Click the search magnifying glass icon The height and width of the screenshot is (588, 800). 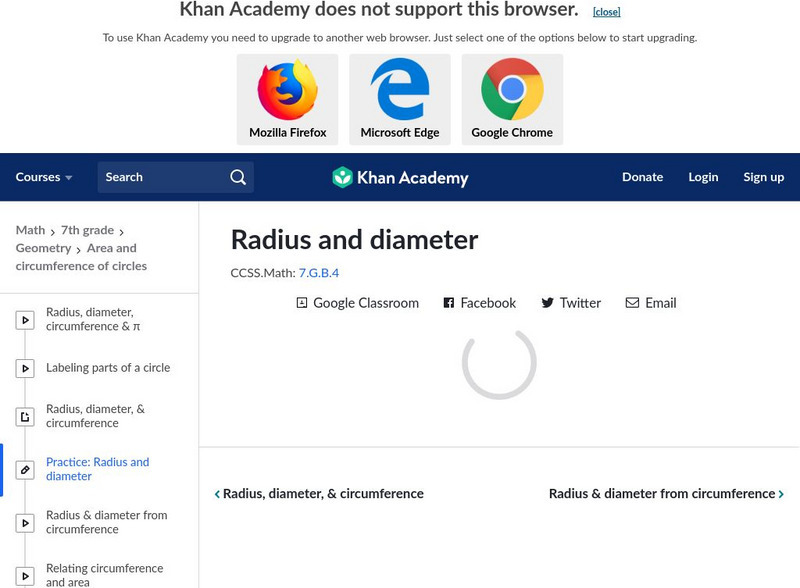tap(238, 177)
